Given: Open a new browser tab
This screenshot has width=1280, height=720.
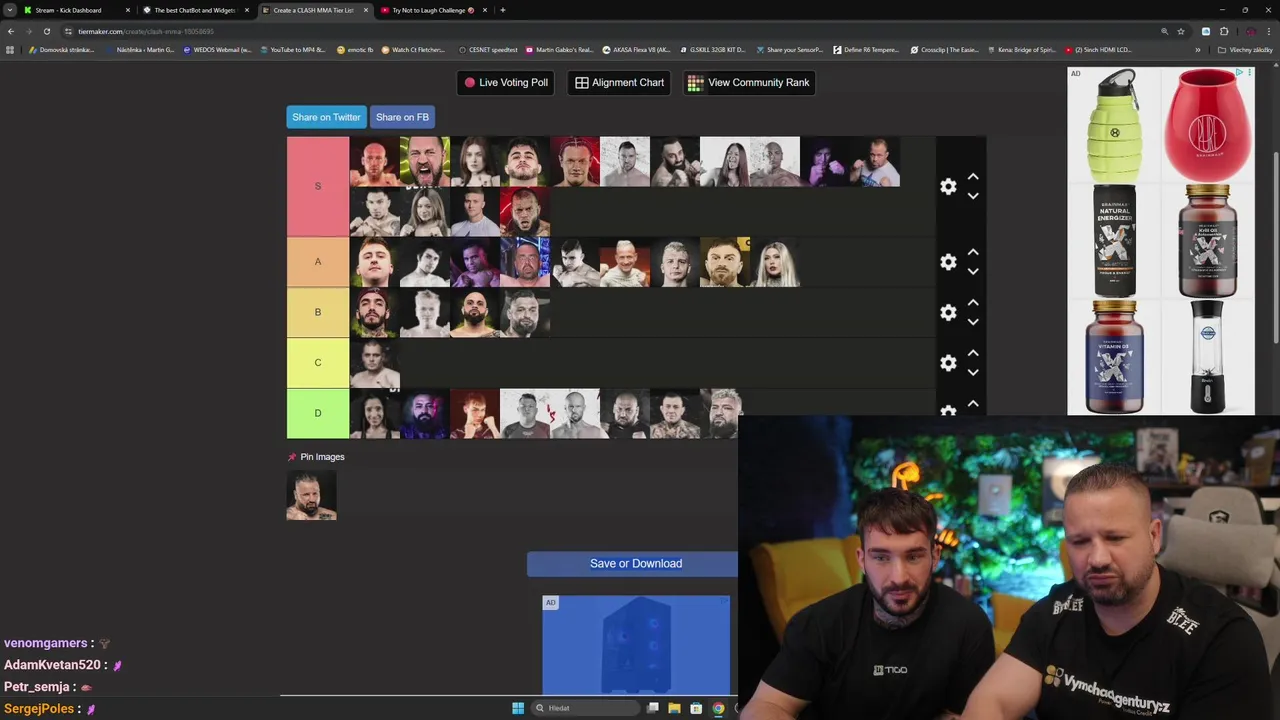Looking at the screenshot, I should 502,10.
